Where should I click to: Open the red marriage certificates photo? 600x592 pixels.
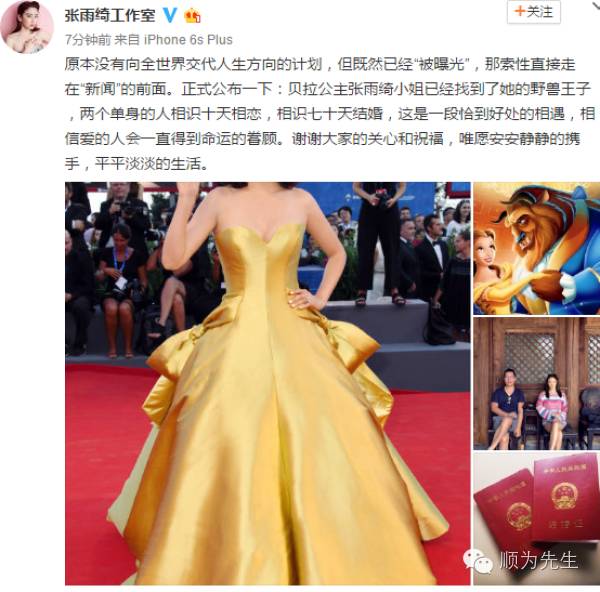536,519
